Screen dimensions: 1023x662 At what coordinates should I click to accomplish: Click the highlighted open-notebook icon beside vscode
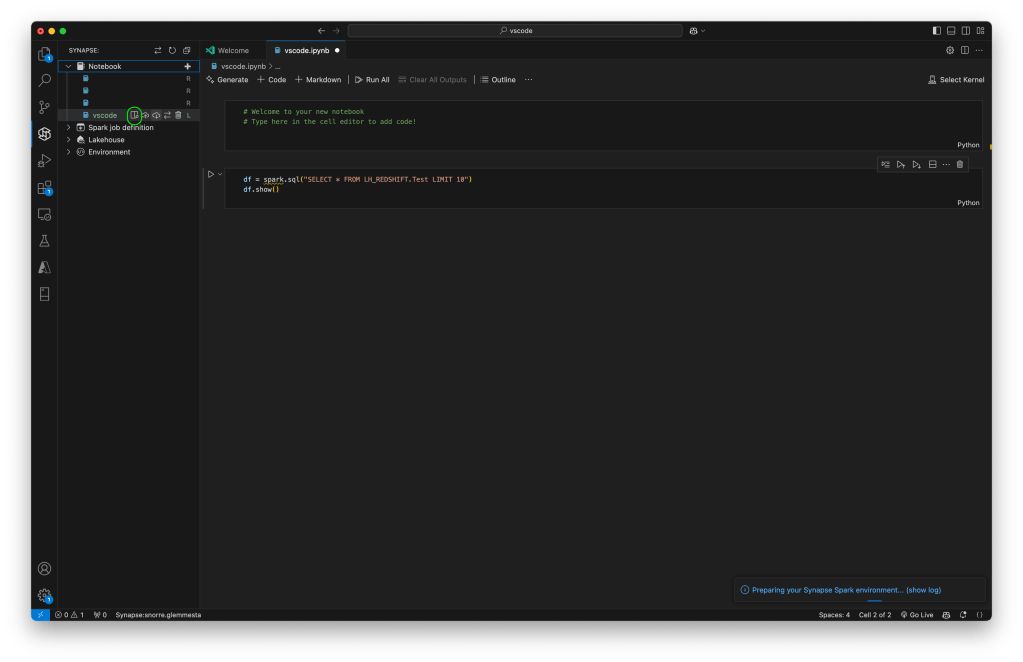point(134,115)
